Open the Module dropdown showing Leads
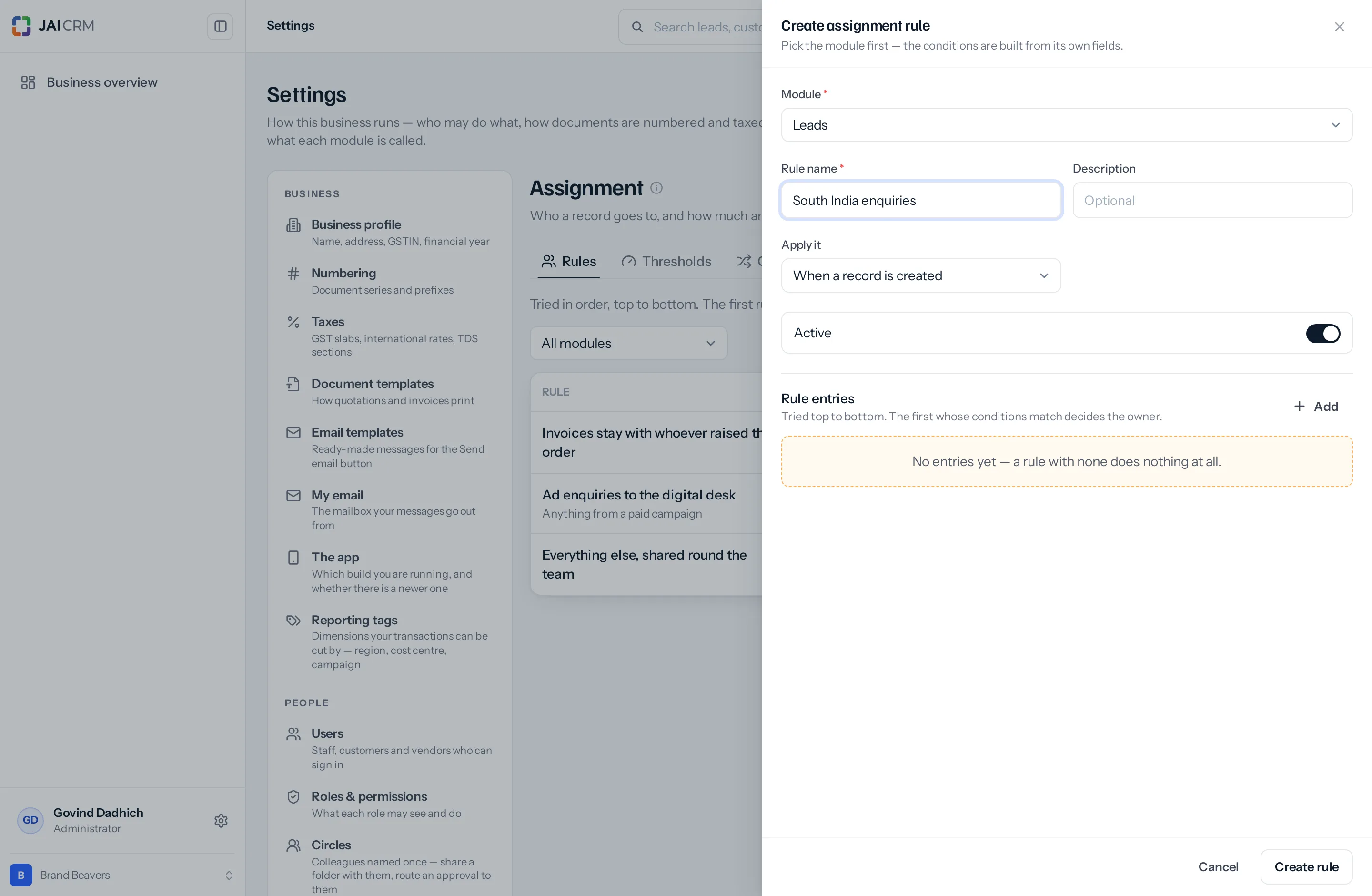1372x896 pixels. coord(1067,125)
